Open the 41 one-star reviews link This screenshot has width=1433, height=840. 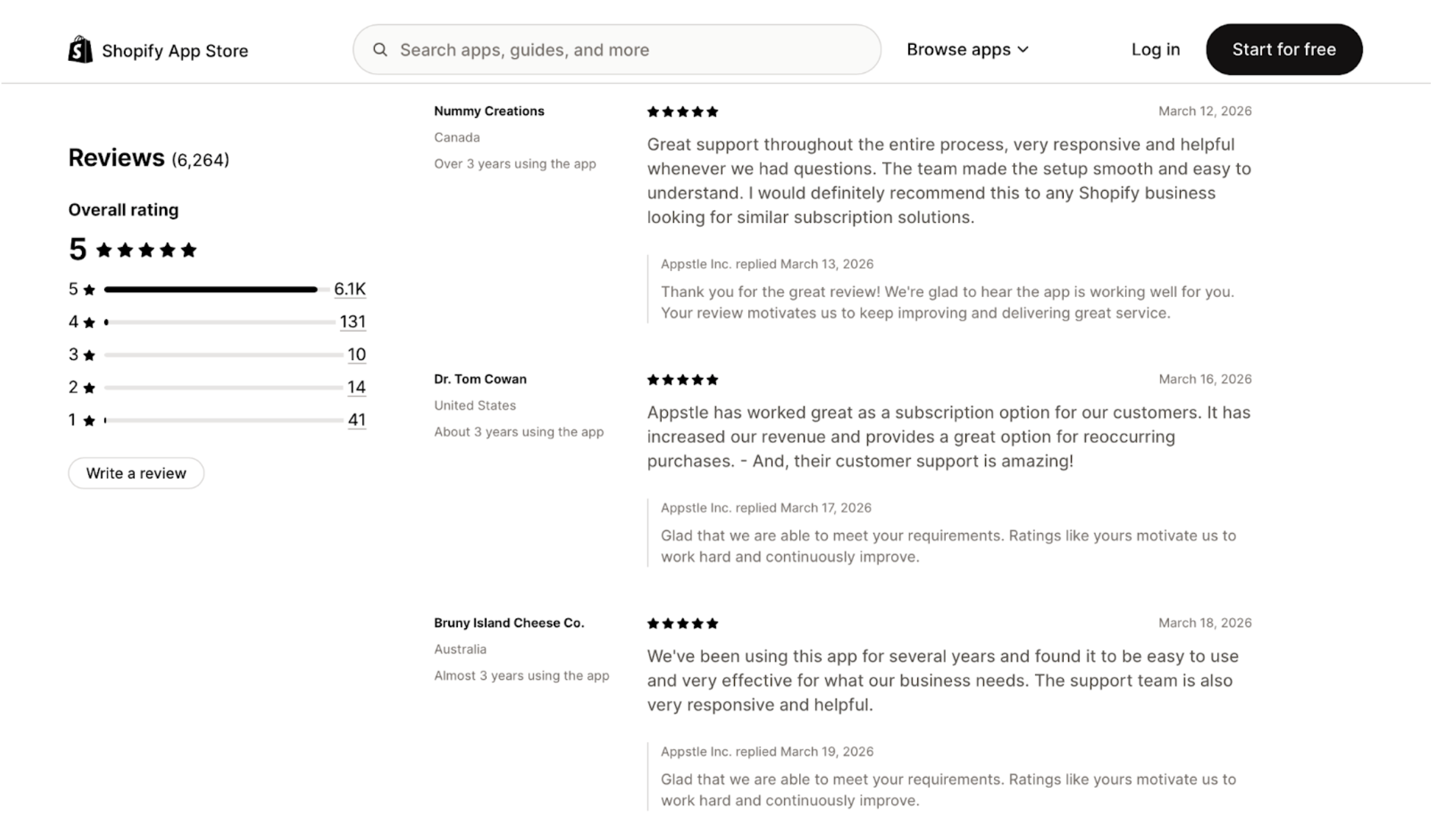[x=357, y=419]
